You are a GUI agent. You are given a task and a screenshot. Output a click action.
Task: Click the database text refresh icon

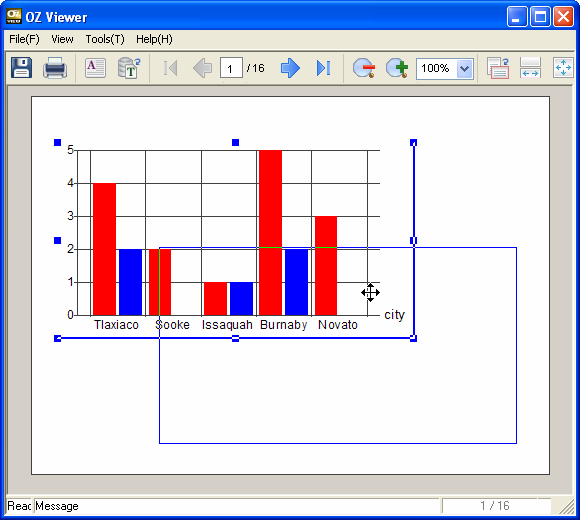click(129, 68)
